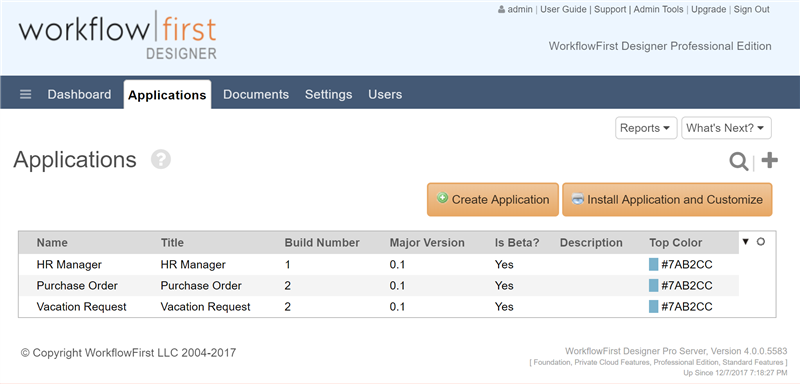Click Purchase Order in the Title column
This screenshot has width=800, height=384.
pyautogui.click(x=201, y=286)
